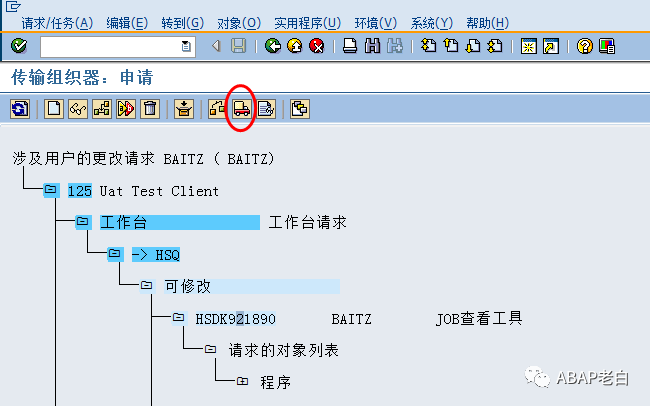Viewport: 650px width, 406px height.
Task: Open the 实用程序(U) menu
Action: coord(308,23)
